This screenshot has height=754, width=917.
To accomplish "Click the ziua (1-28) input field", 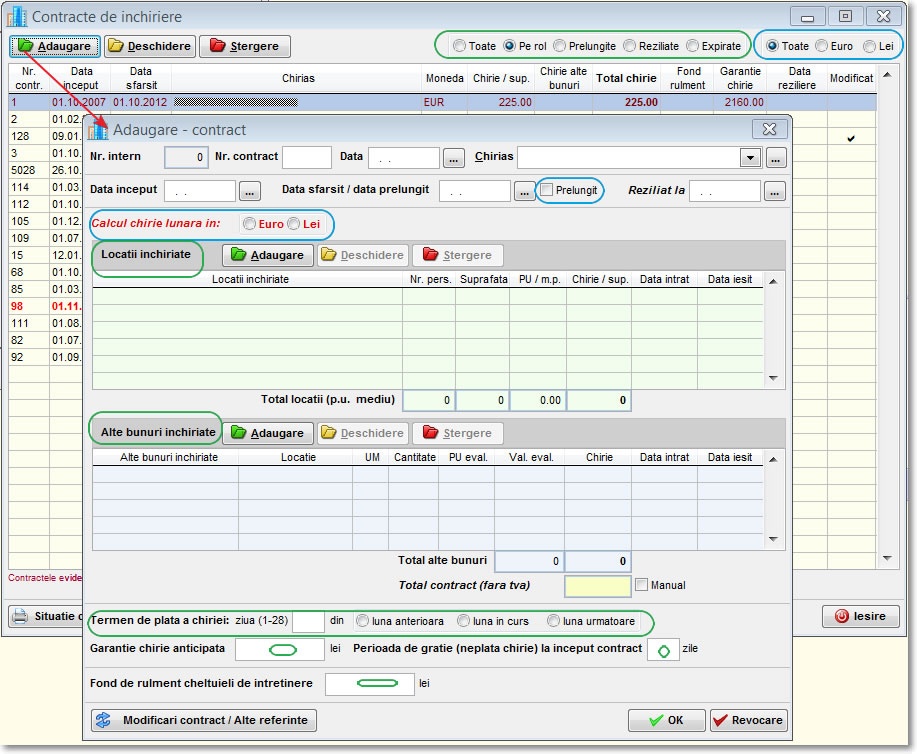I will pos(308,621).
